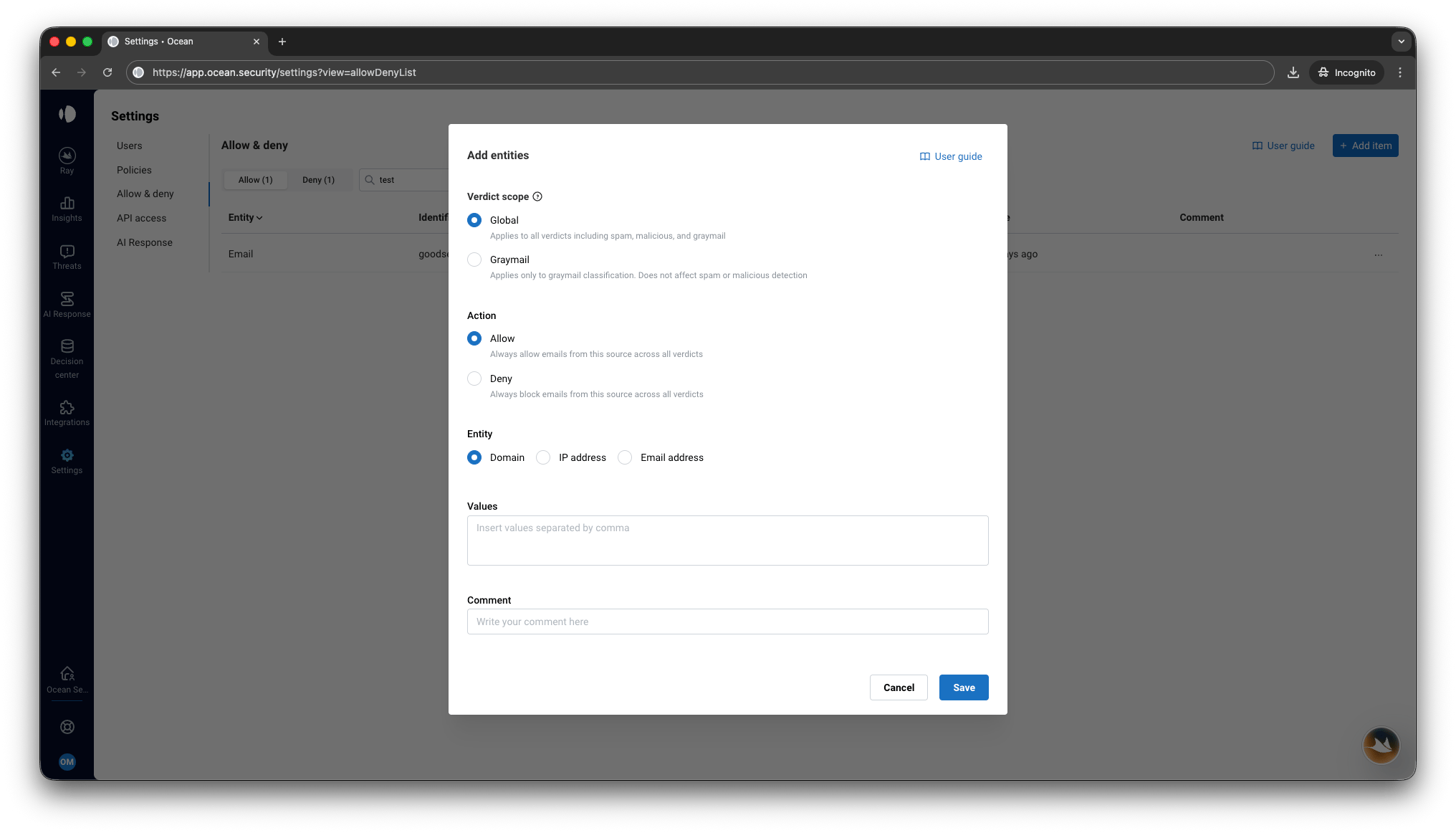Choose IP address entity type
The width and height of the screenshot is (1456, 833).
tap(543, 457)
